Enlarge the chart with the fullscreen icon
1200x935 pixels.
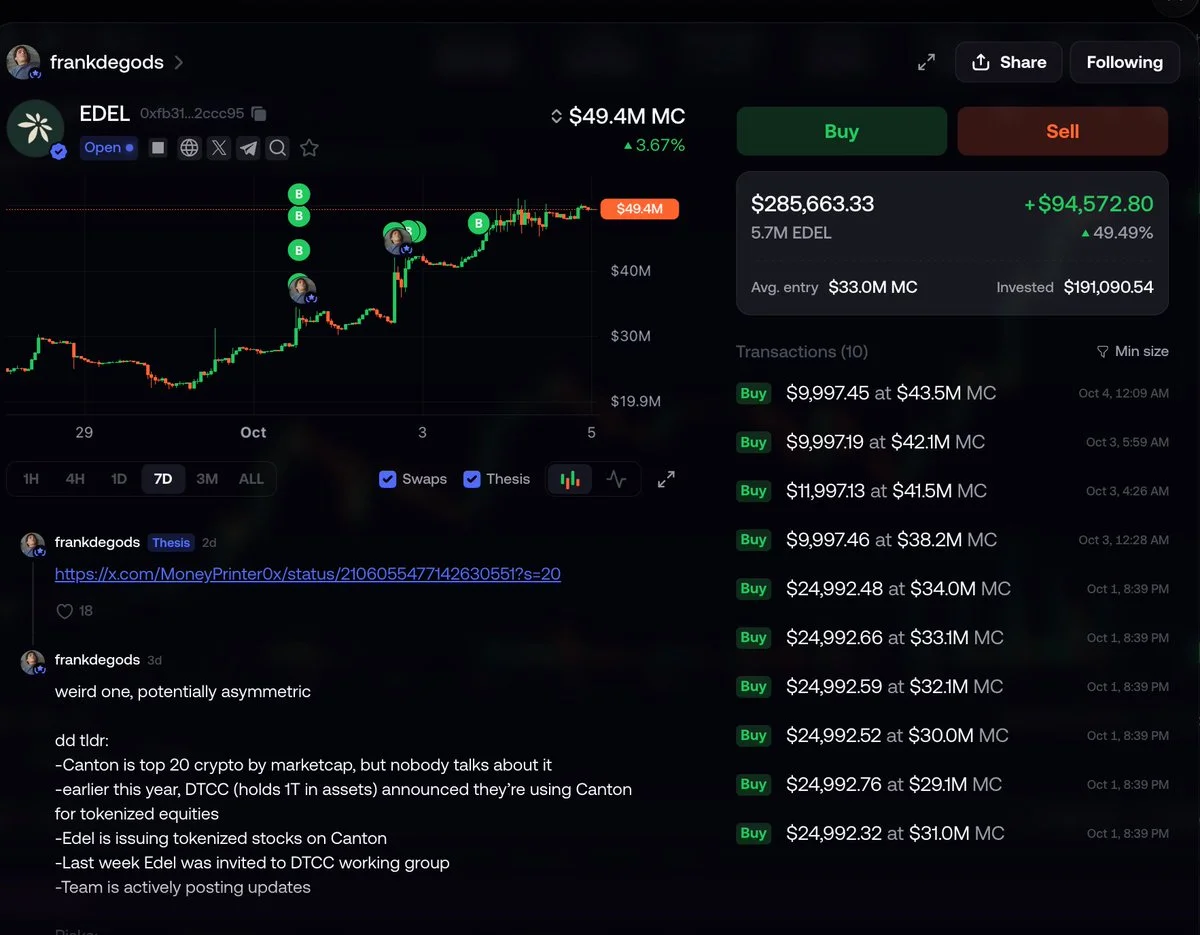pyautogui.click(x=666, y=479)
